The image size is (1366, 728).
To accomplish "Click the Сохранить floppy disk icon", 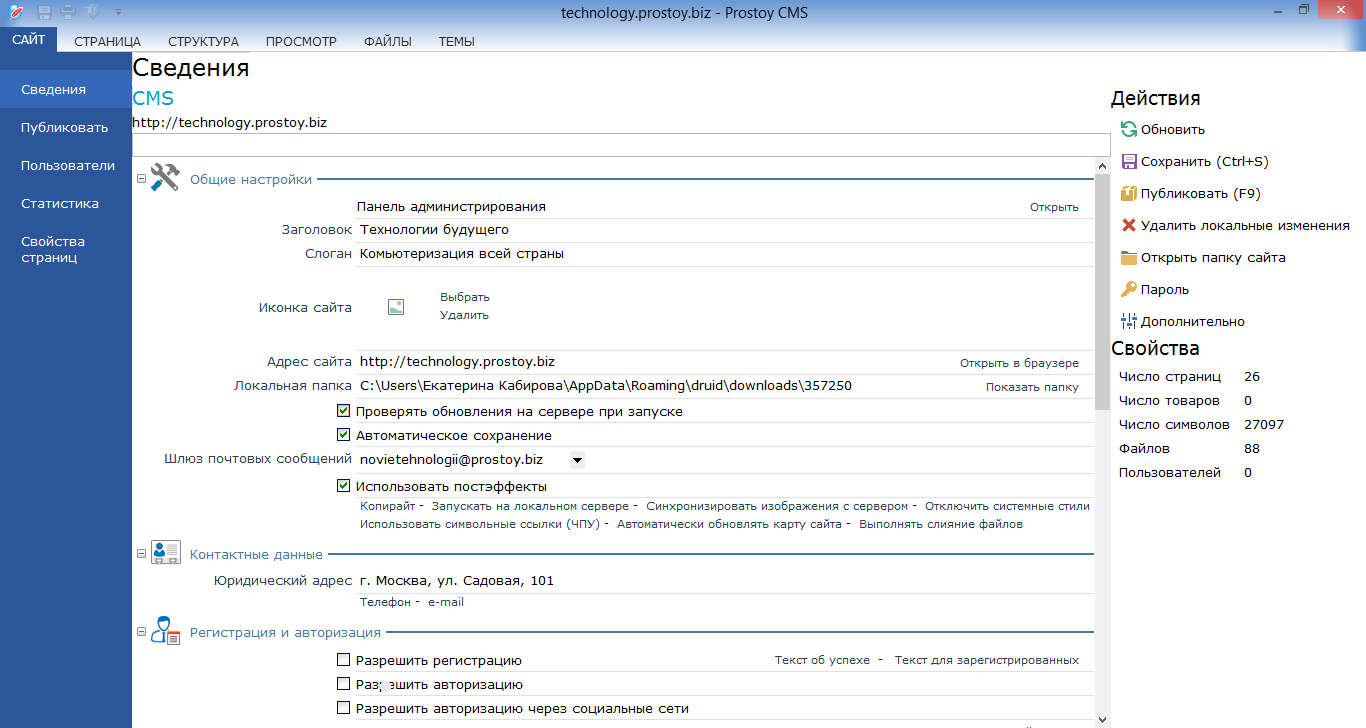I will [x=1129, y=161].
